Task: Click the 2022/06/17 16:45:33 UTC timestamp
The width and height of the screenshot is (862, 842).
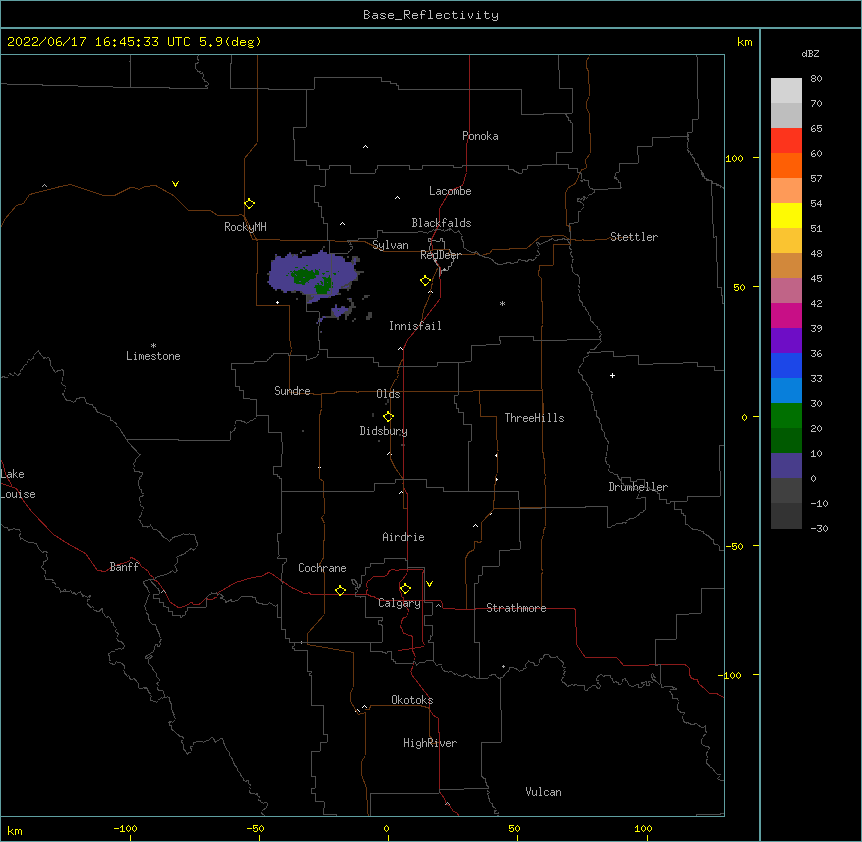Action: [98, 42]
